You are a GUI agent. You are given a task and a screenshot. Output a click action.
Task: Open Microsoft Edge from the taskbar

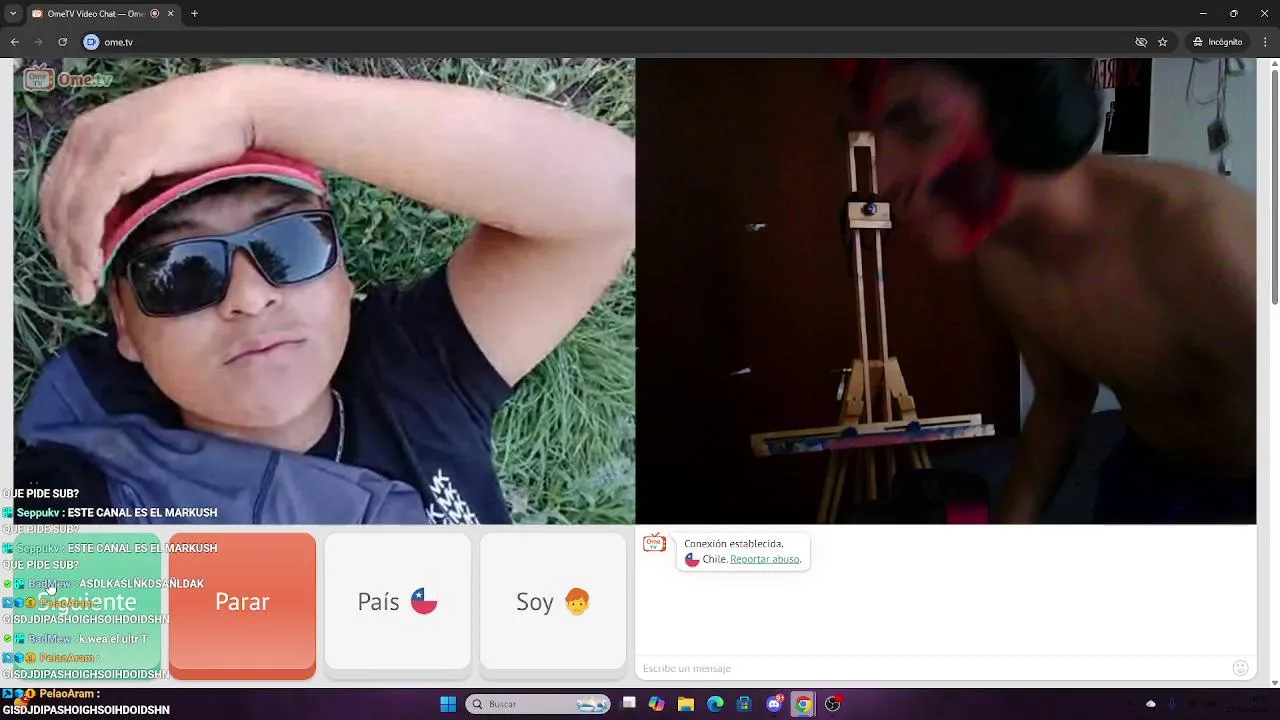click(715, 704)
